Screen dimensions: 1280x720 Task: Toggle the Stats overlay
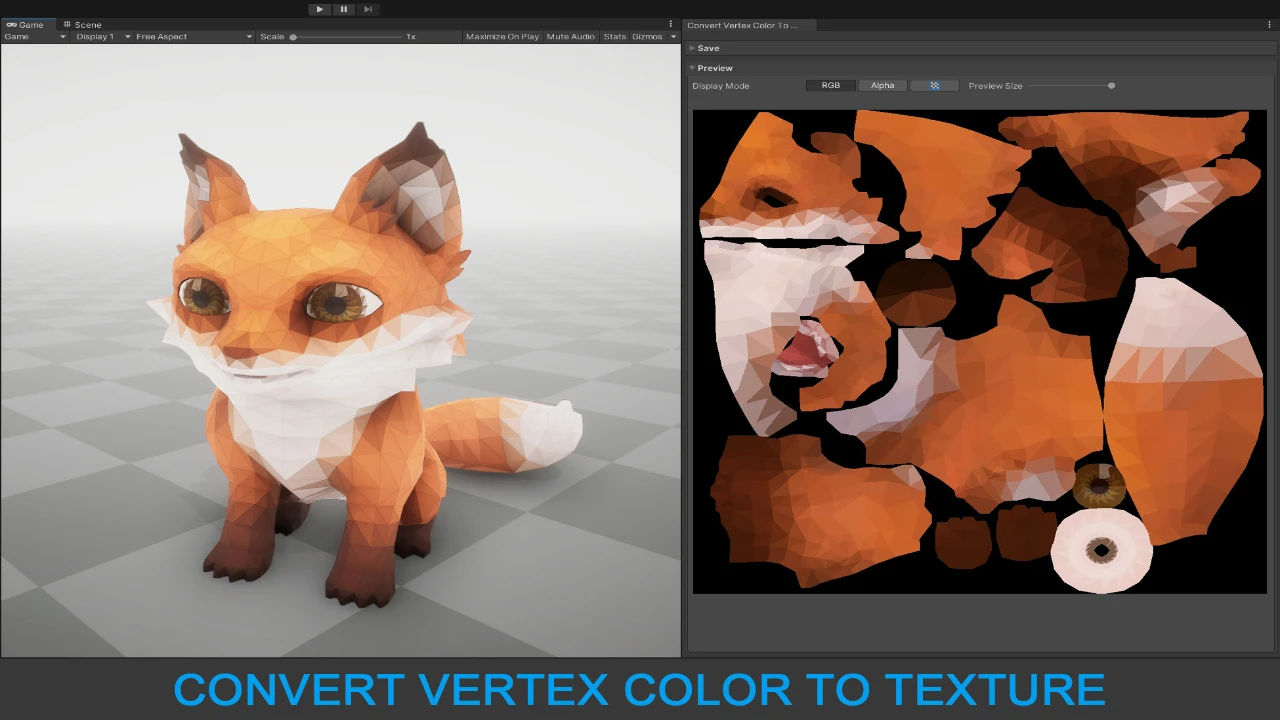click(x=614, y=37)
